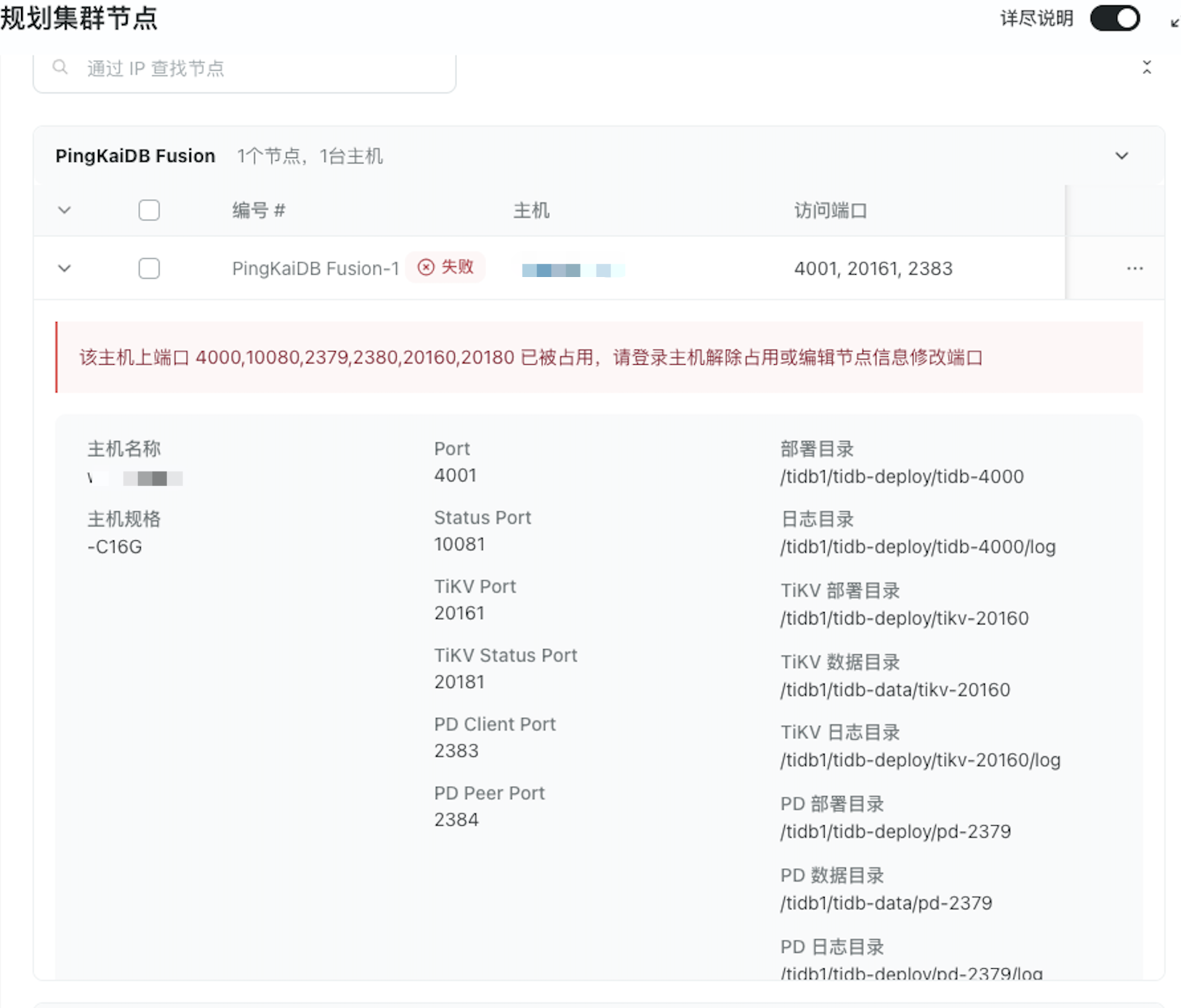Image resolution: width=1181 pixels, height=1008 pixels.
Task: Check the select-all checkbox in table header
Action: coord(149,210)
